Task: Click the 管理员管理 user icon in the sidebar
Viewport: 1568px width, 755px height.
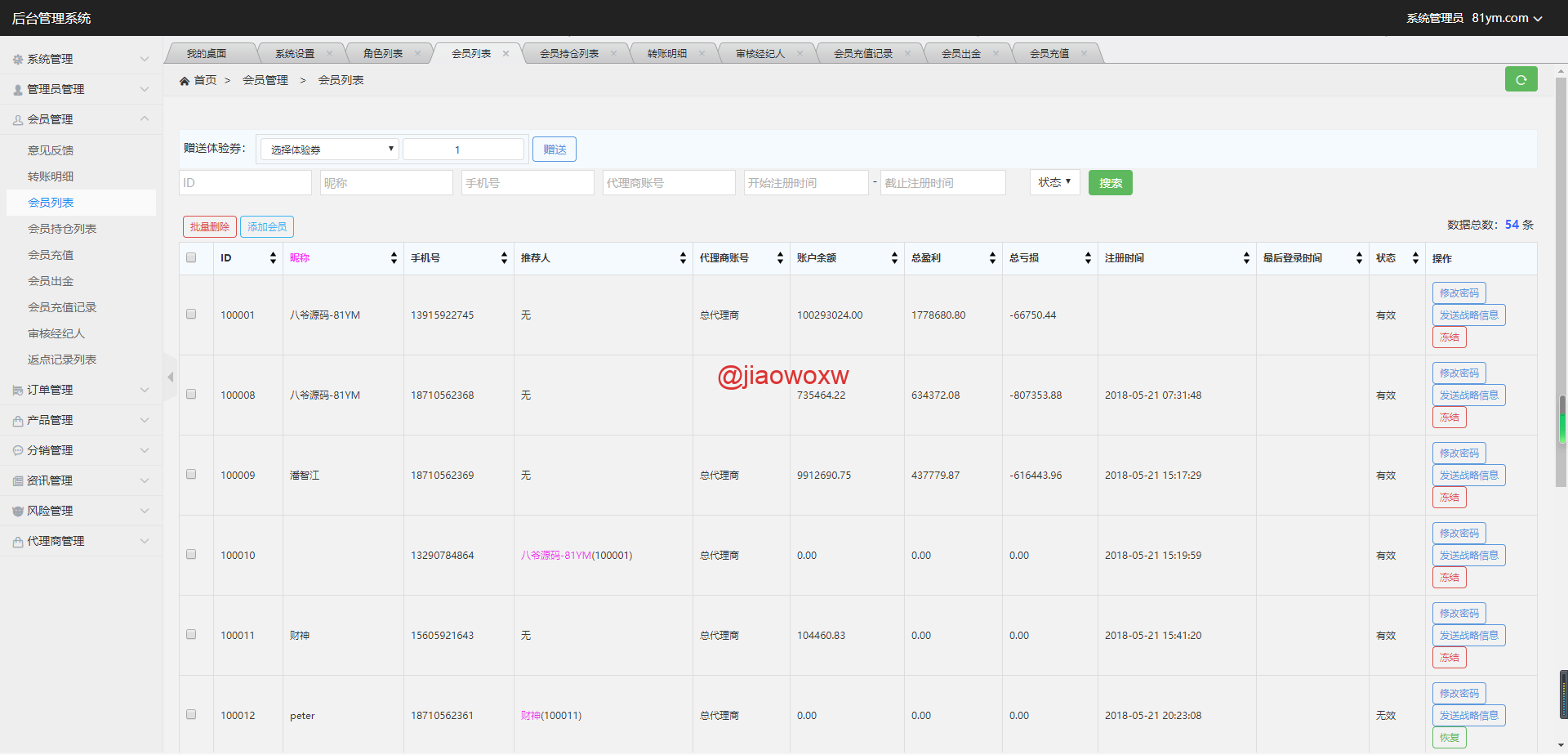Action: [18, 90]
